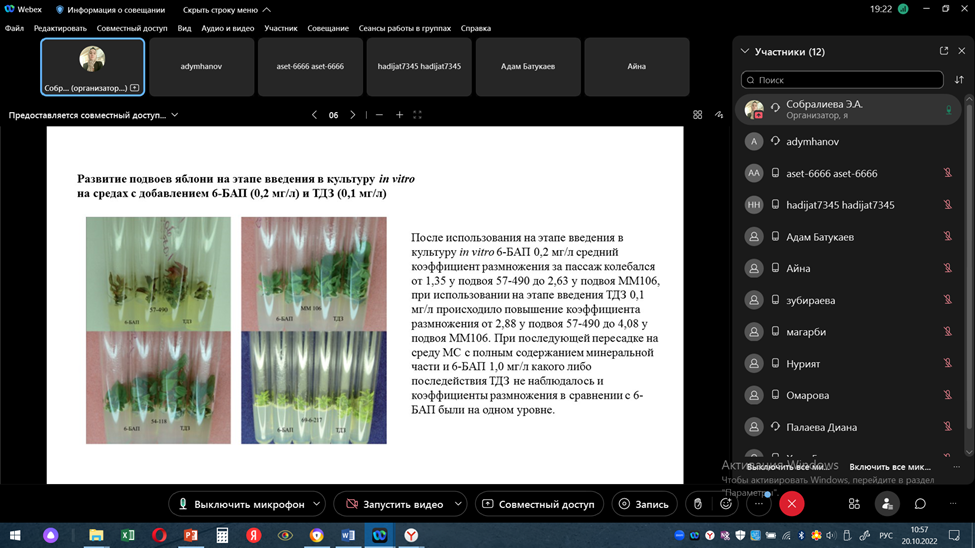Screen dimensions: 975x548
Task: Sort the participants list
Action: coord(959,80)
